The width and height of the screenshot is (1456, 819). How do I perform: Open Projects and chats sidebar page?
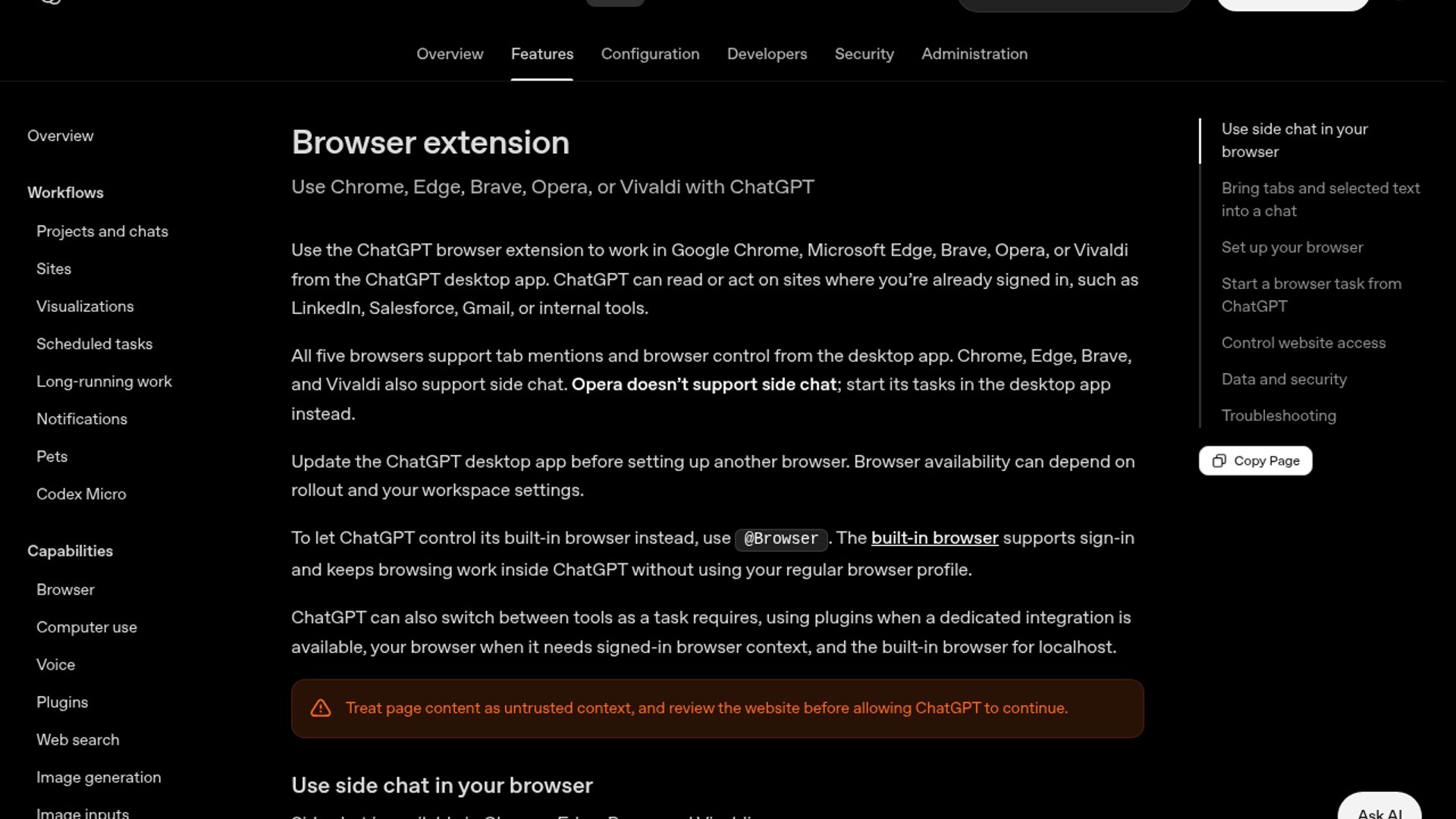(102, 231)
